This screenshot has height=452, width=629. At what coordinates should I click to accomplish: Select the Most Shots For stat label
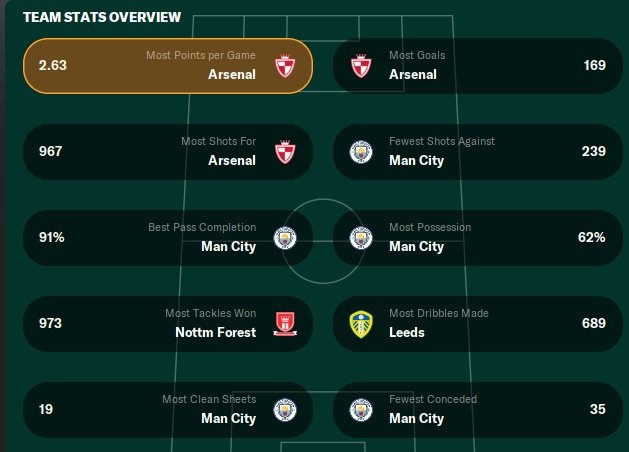pyautogui.click(x=218, y=142)
